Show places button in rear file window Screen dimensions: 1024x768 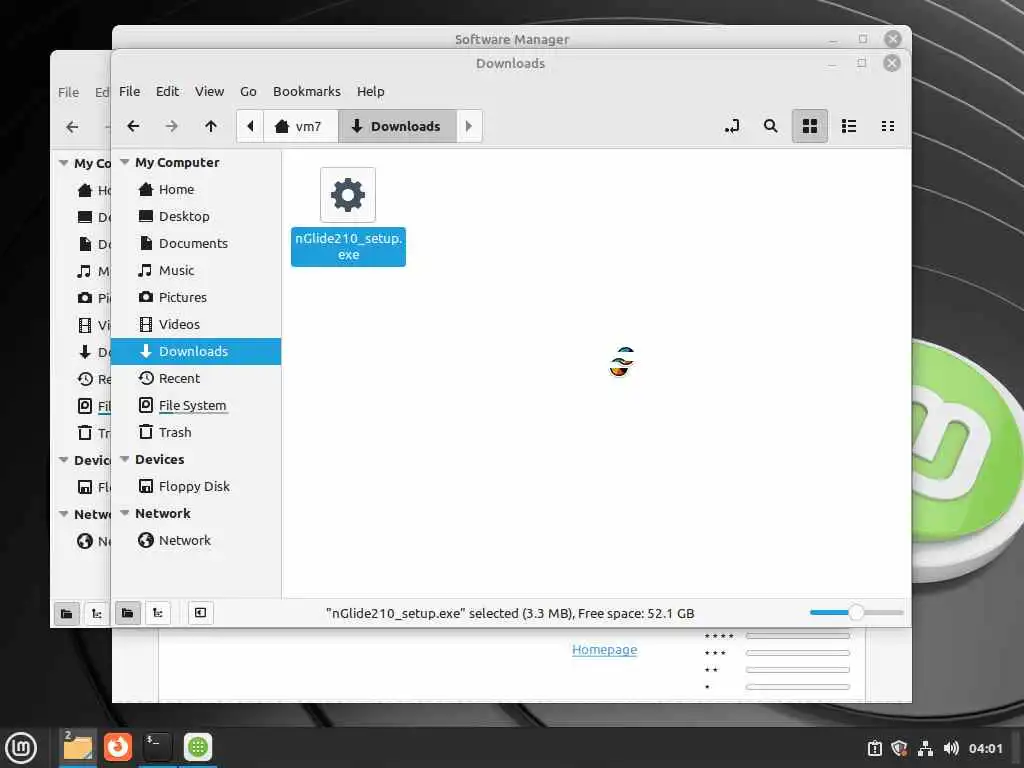coord(67,613)
